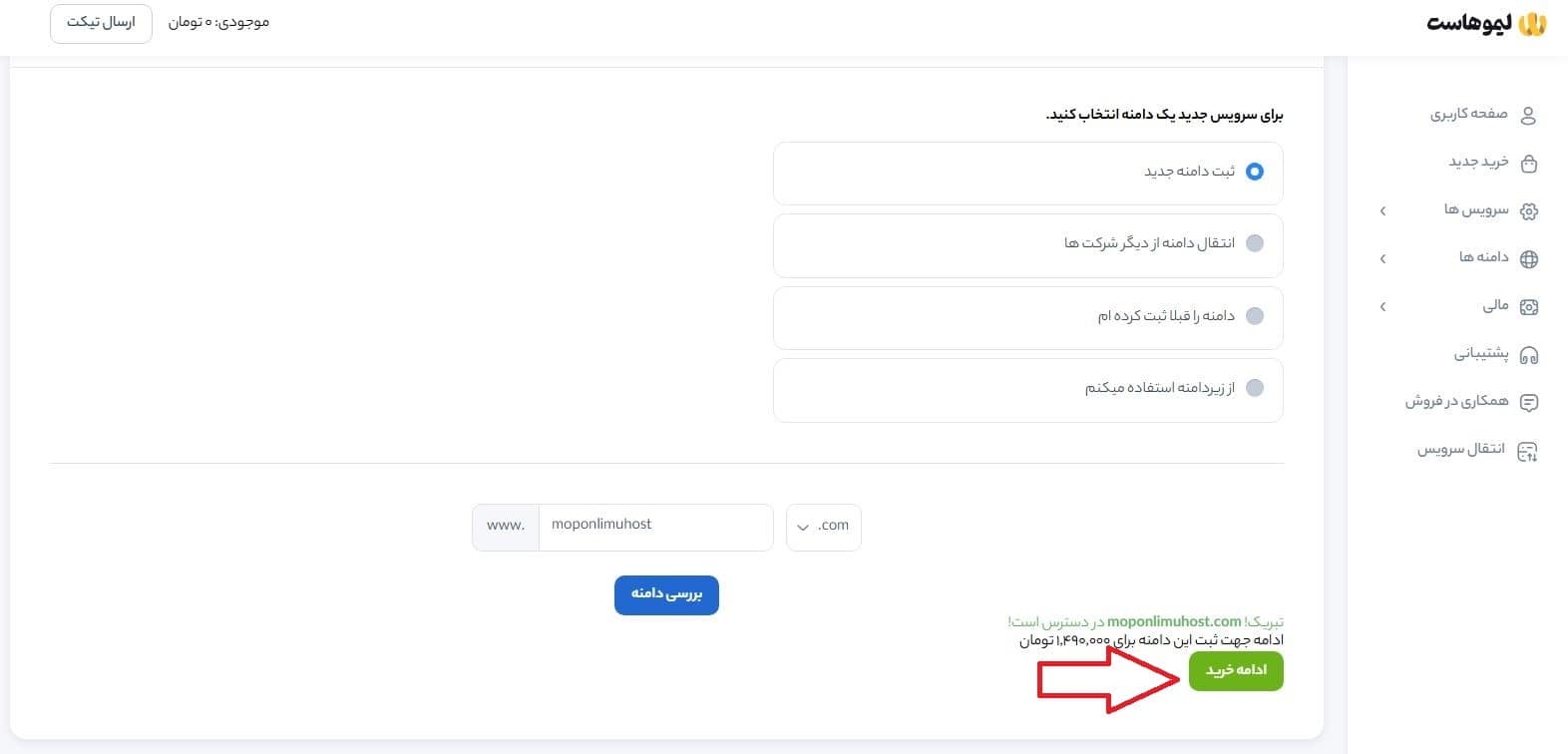The image size is (1568, 754).
Task: Click the cart icon for خرید جدید
Action: click(x=1529, y=163)
